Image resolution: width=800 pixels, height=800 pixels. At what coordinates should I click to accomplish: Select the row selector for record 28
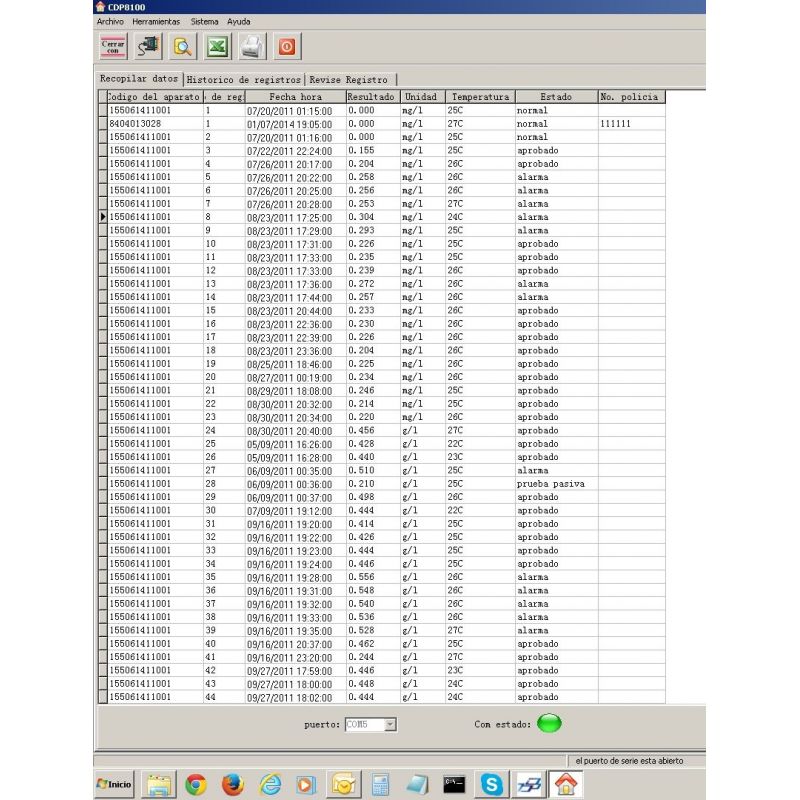click(103, 484)
